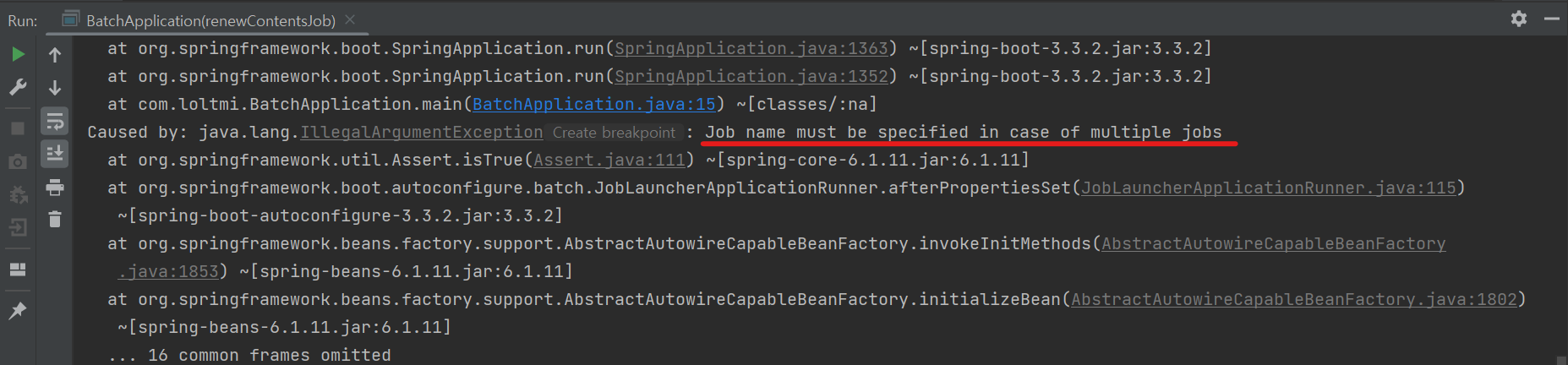The height and width of the screenshot is (365, 1568).
Task: Open Run panel settings gear
Action: (x=1519, y=19)
